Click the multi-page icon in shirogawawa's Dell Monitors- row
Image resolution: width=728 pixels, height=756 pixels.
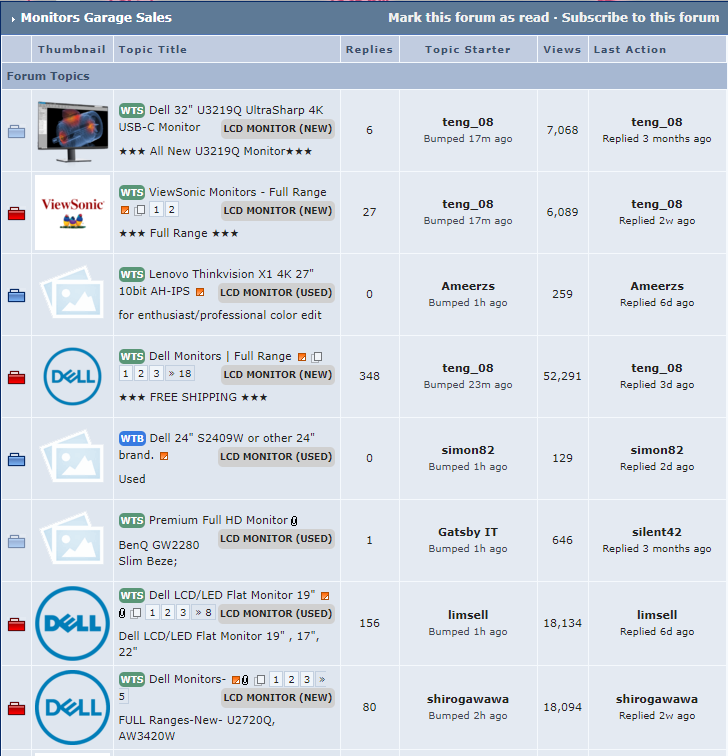click(x=260, y=680)
